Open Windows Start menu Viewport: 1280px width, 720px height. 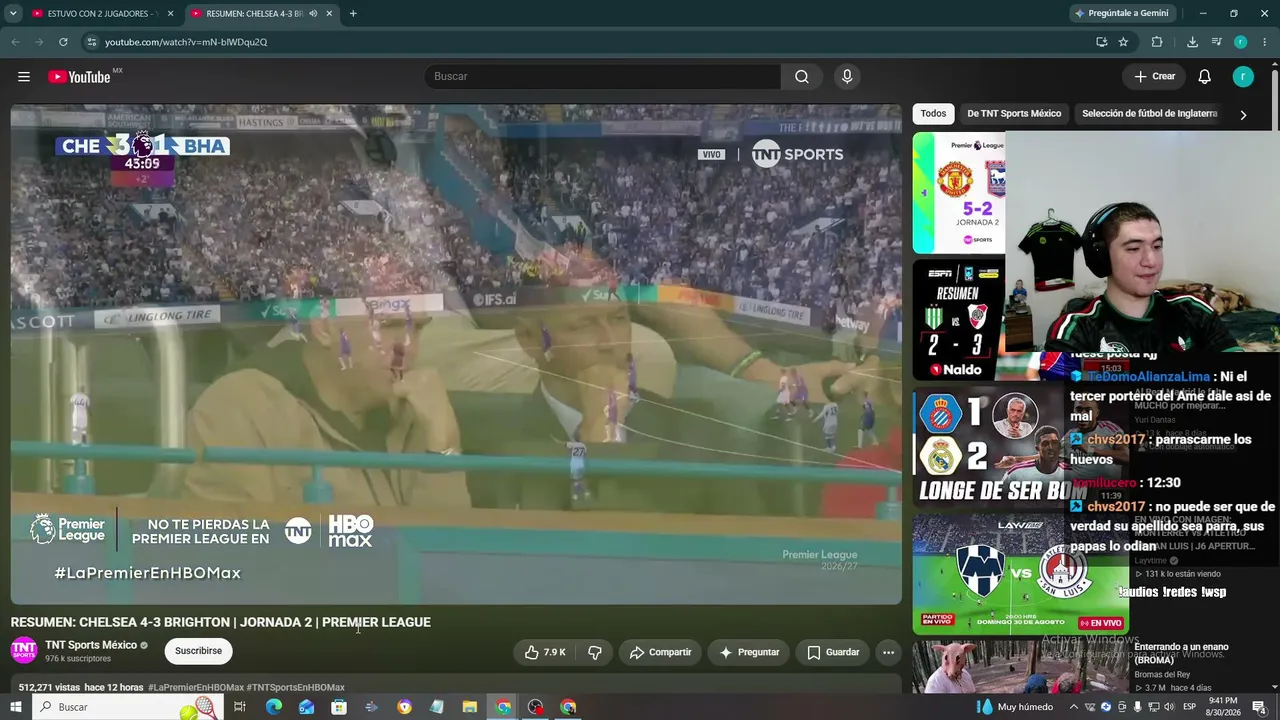tap(15, 707)
